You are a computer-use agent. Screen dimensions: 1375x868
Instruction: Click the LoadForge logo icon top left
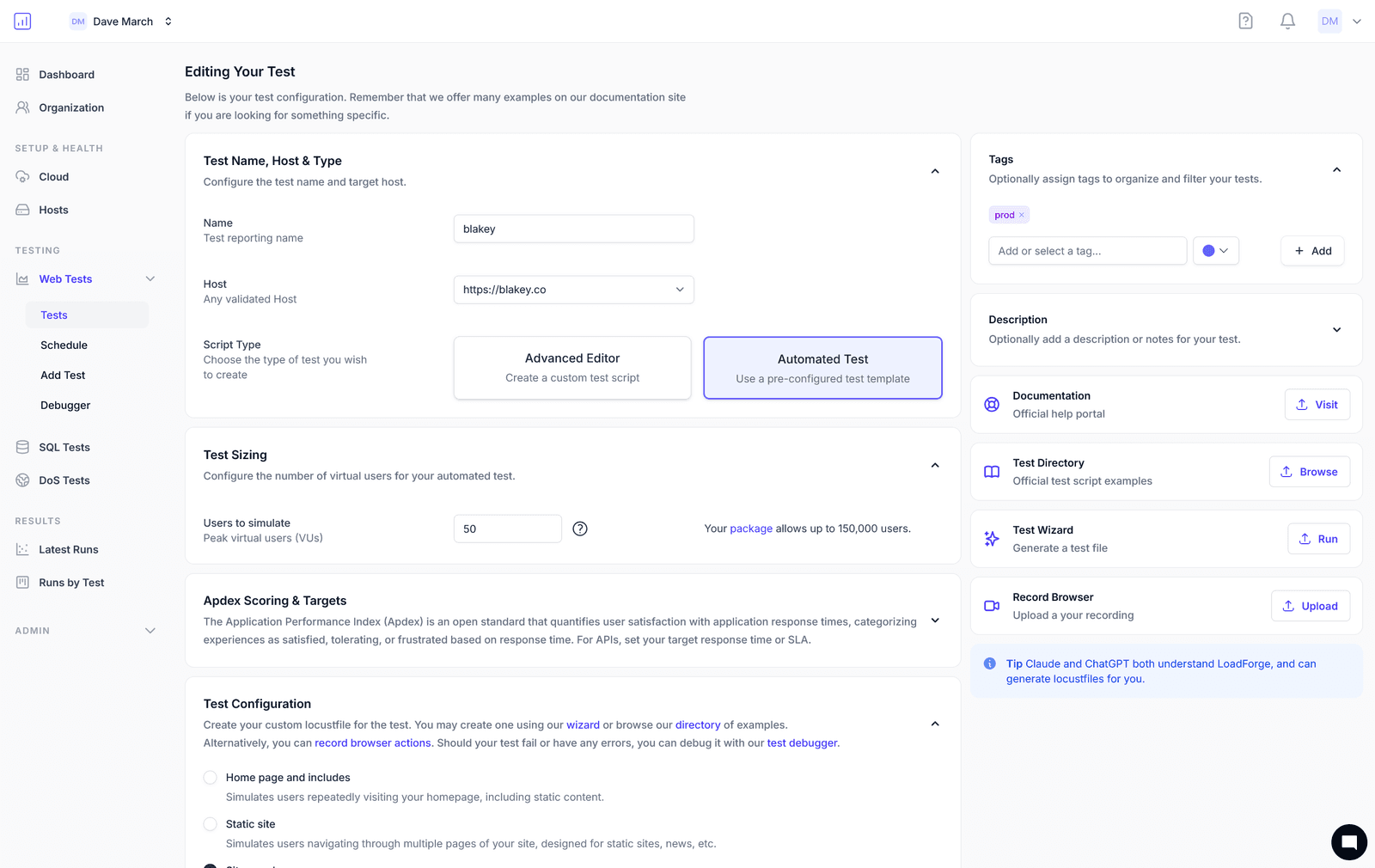(22, 21)
